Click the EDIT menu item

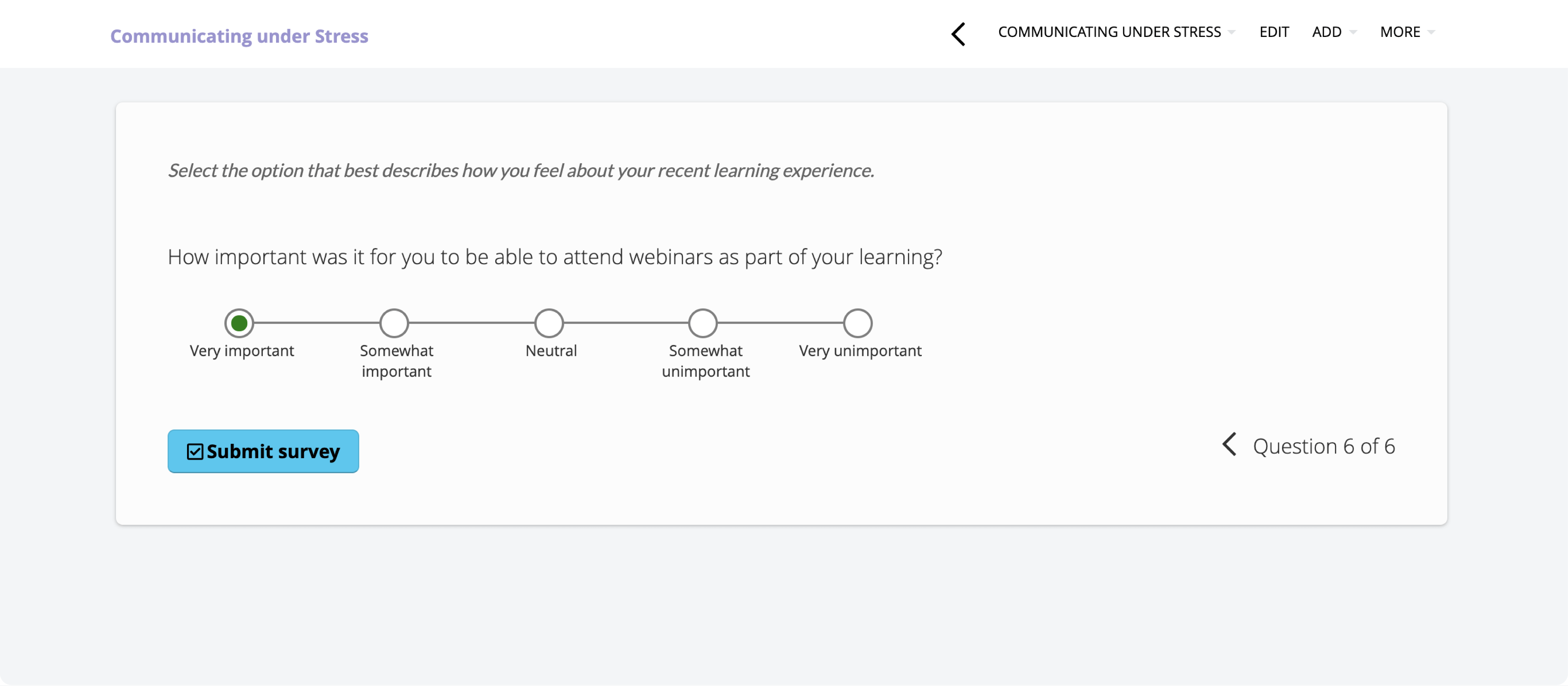tap(1274, 32)
